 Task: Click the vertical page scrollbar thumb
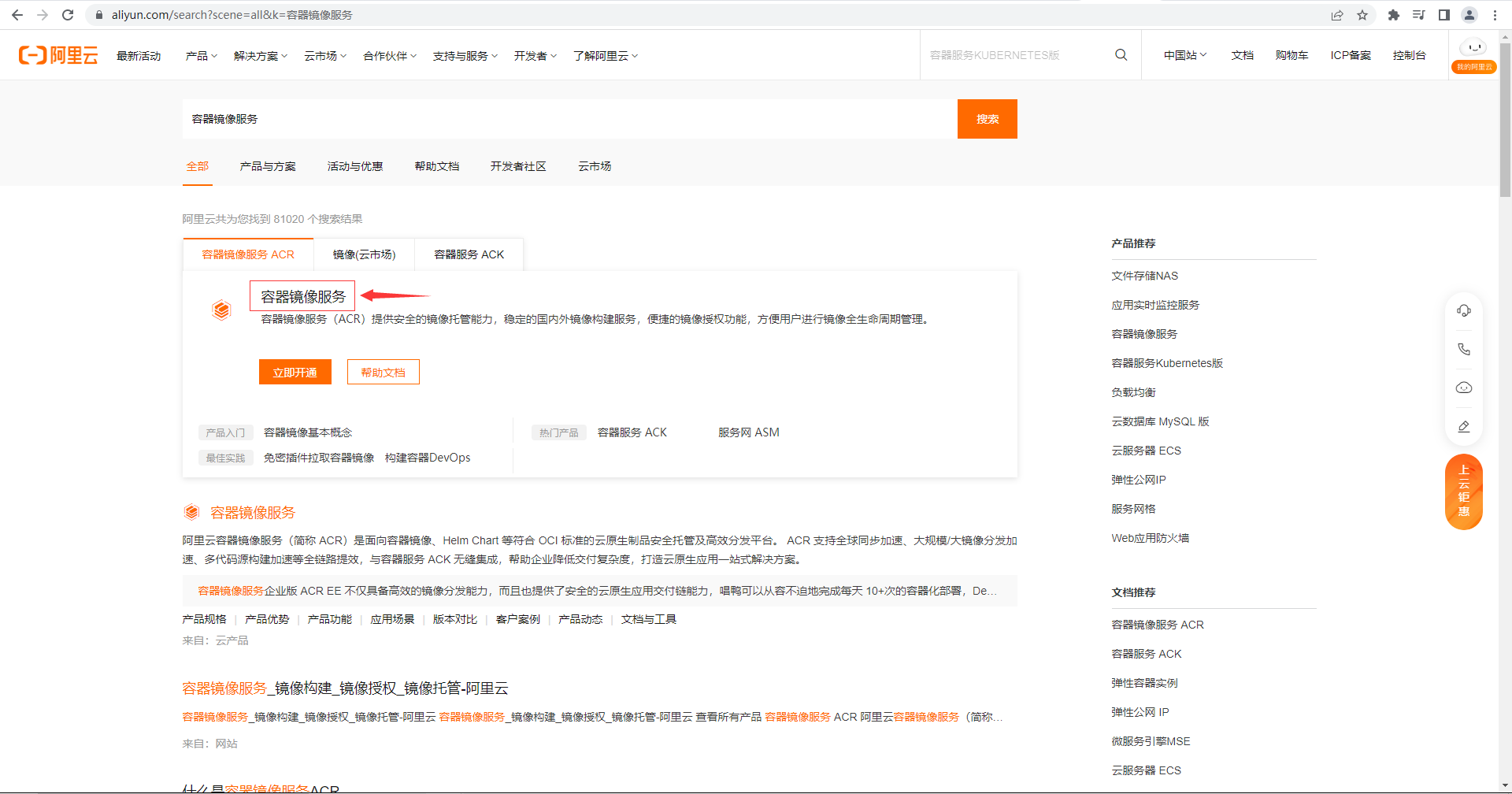(x=1505, y=118)
